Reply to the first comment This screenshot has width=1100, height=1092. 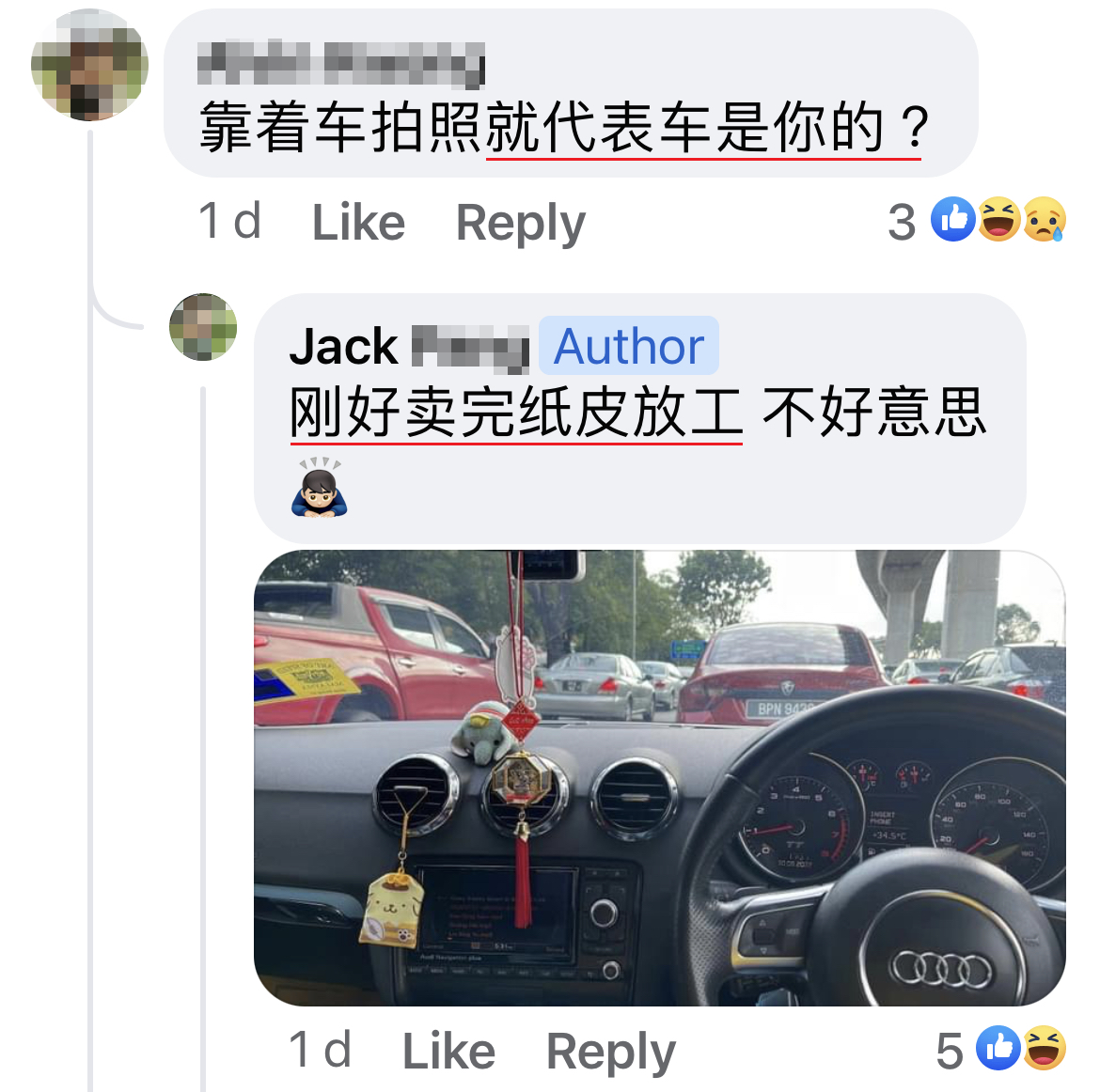[x=521, y=224]
